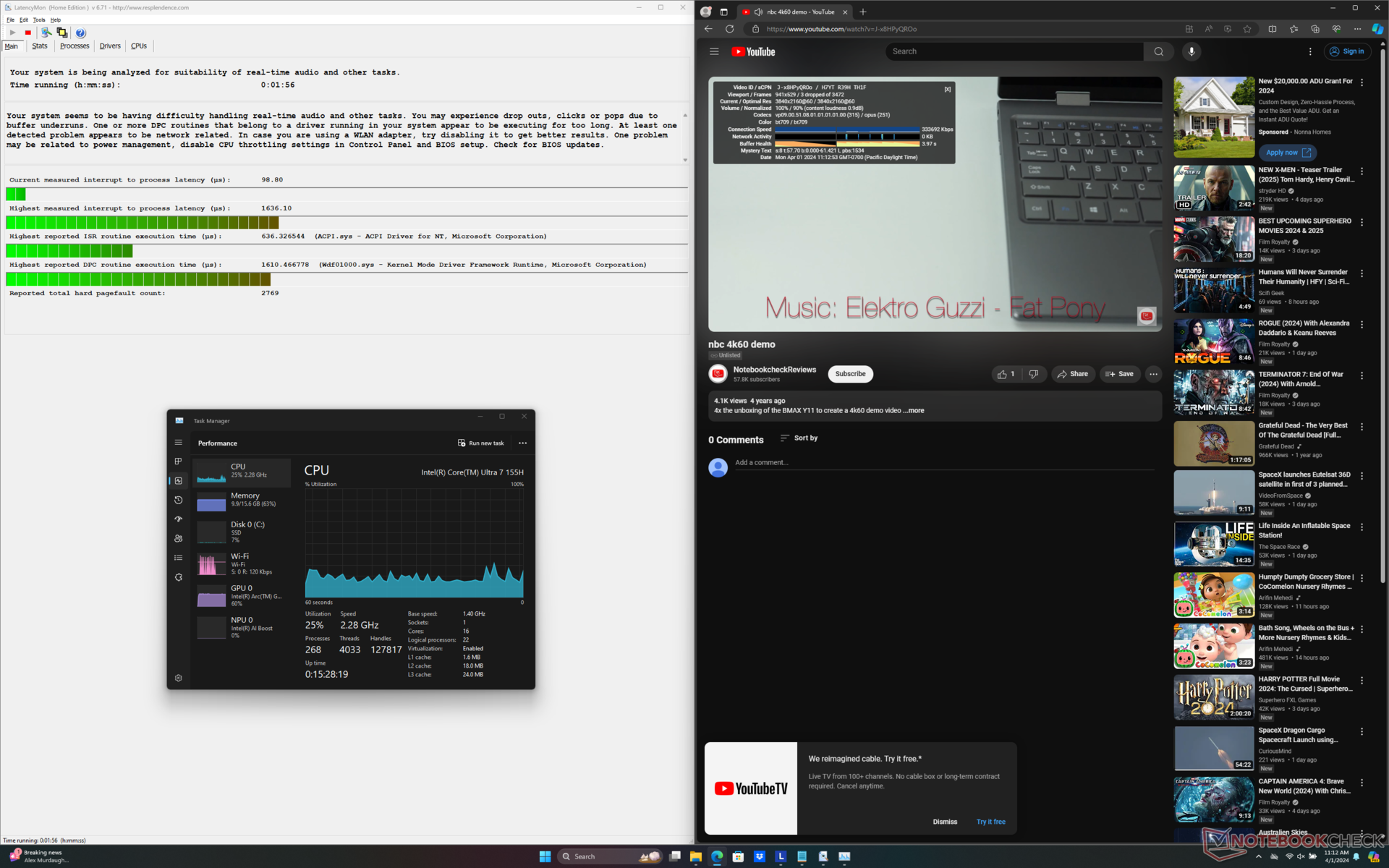Open YouTube settings three-dot menu

tap(1310, 51)
